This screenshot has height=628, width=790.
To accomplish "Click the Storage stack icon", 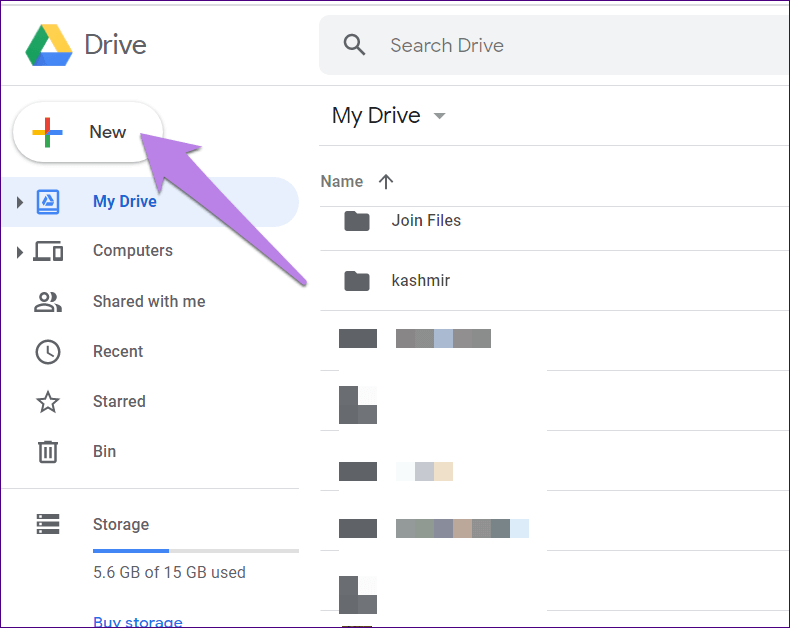I will click(x=48, y=524).
